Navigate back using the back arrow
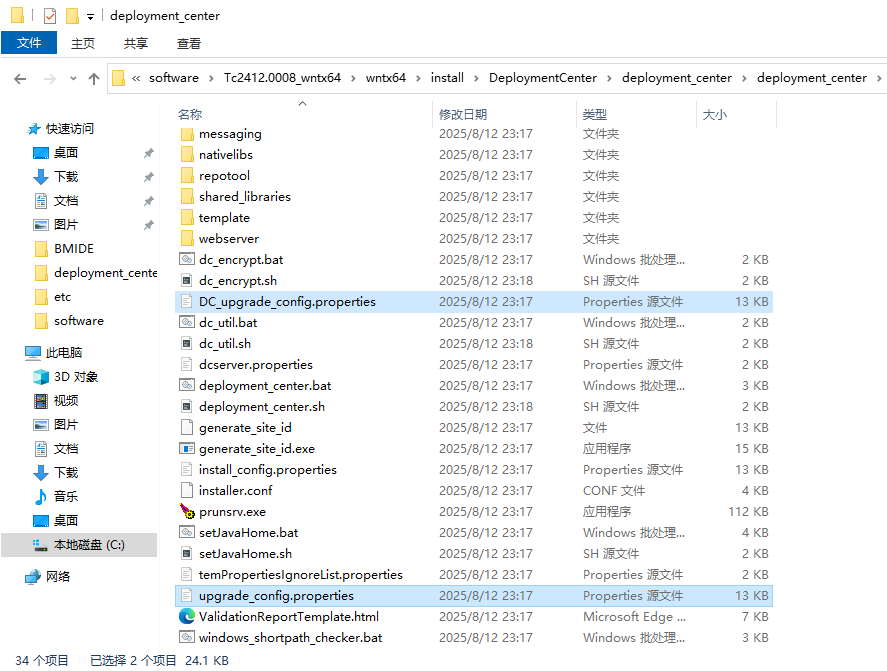The height and width of the screenshot is (671, 887). (x=20, y=78)
